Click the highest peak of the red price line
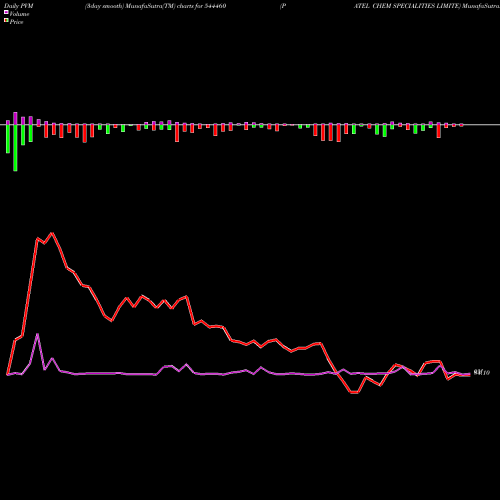This screenshot has height=500, width=500. (x=52, y=233)
